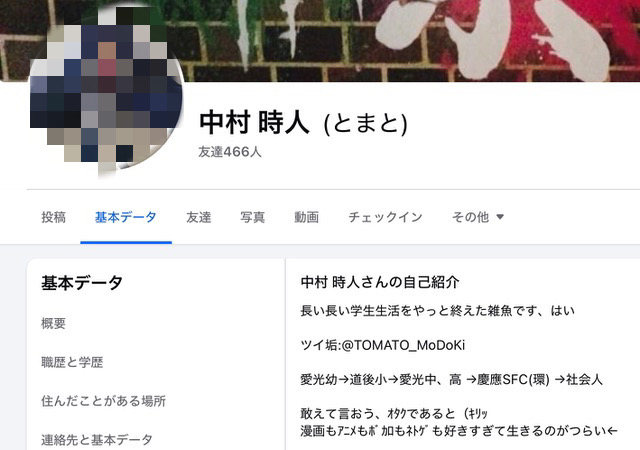Screen dimensions: 640x450
Task: Switch to the 投稿 tab
Action: click(x=53, y=217)
